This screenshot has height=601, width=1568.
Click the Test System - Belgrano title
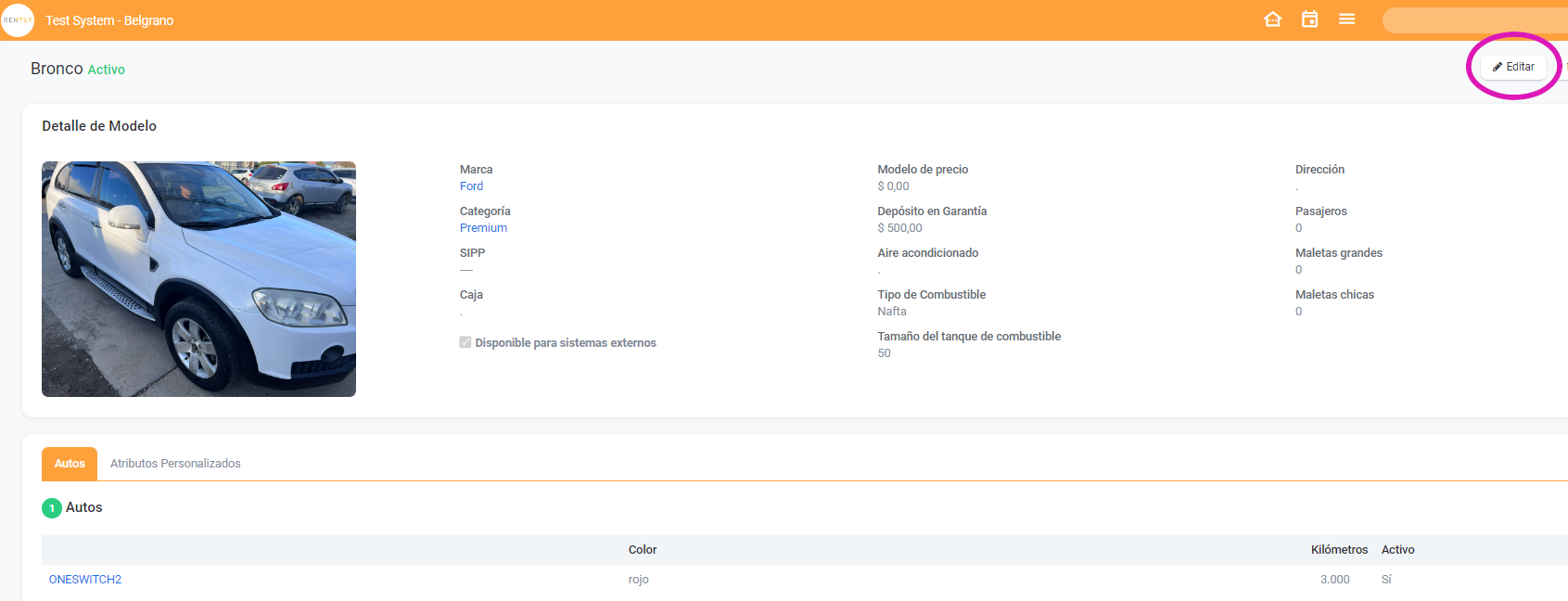(109, 20)
